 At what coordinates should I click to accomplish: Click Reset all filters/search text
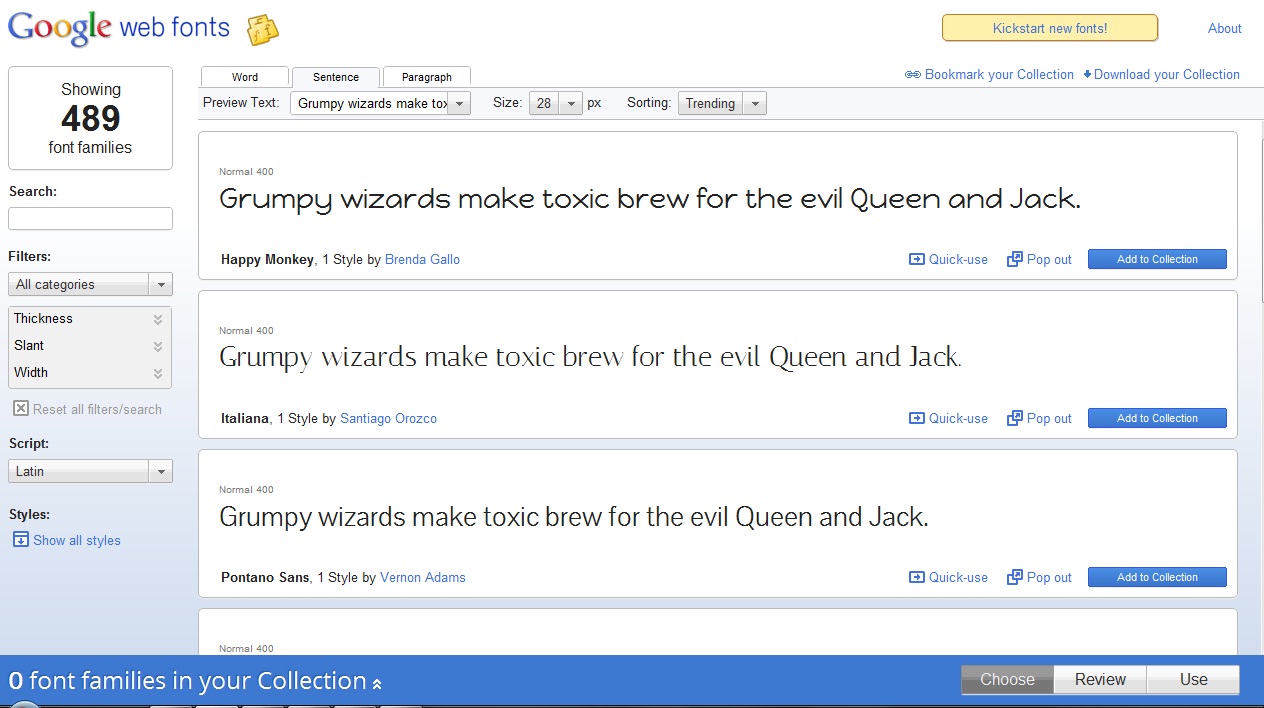[x=97, y=409]
